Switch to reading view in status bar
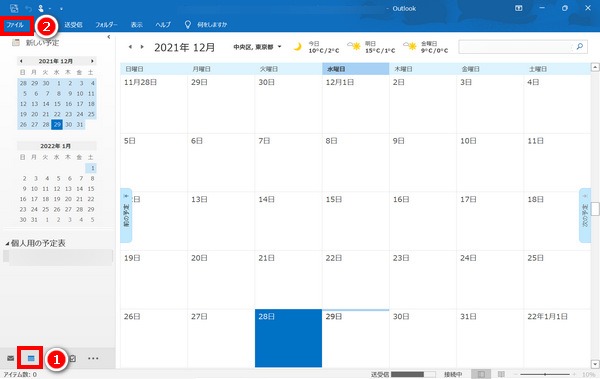The image size is (600, 379). click(x=501, y=374)
